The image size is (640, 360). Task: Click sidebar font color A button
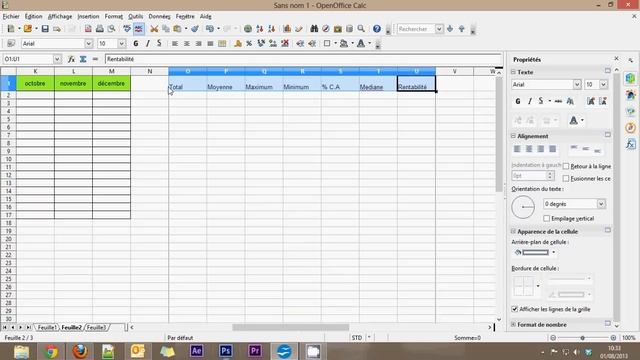tap(573, 120)
